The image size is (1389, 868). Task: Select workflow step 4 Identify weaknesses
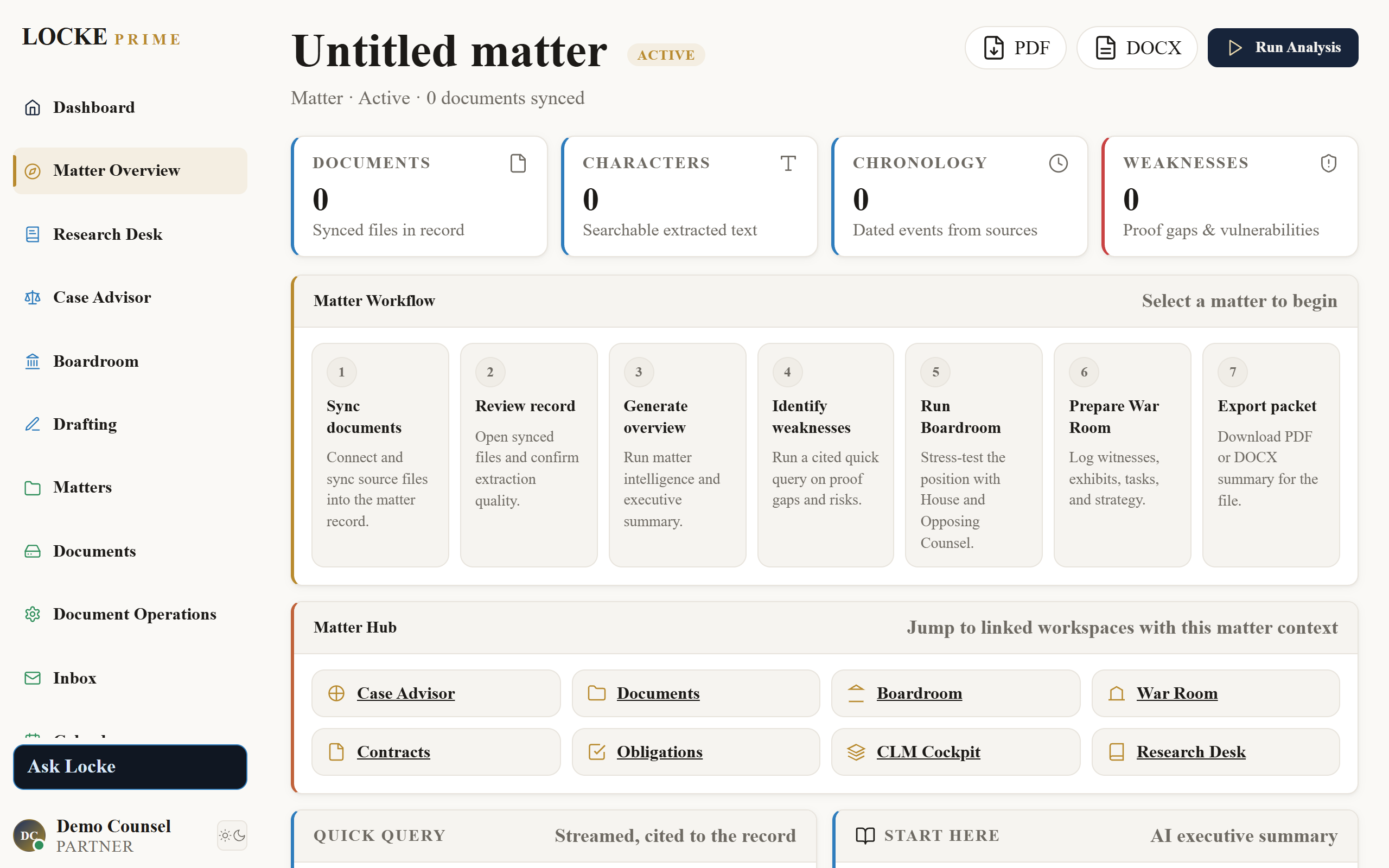[825, 455]
